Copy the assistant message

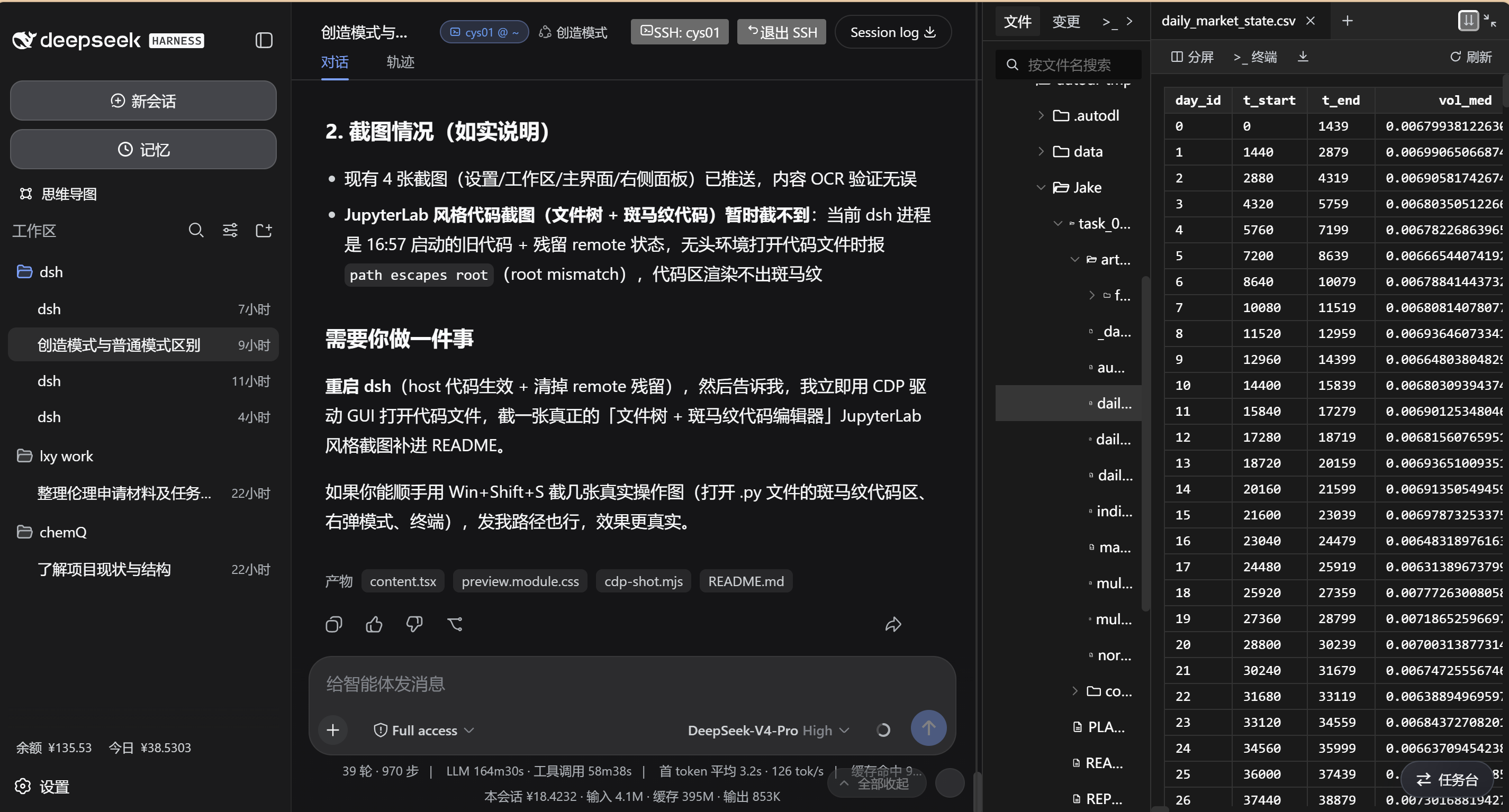[334, 624]
